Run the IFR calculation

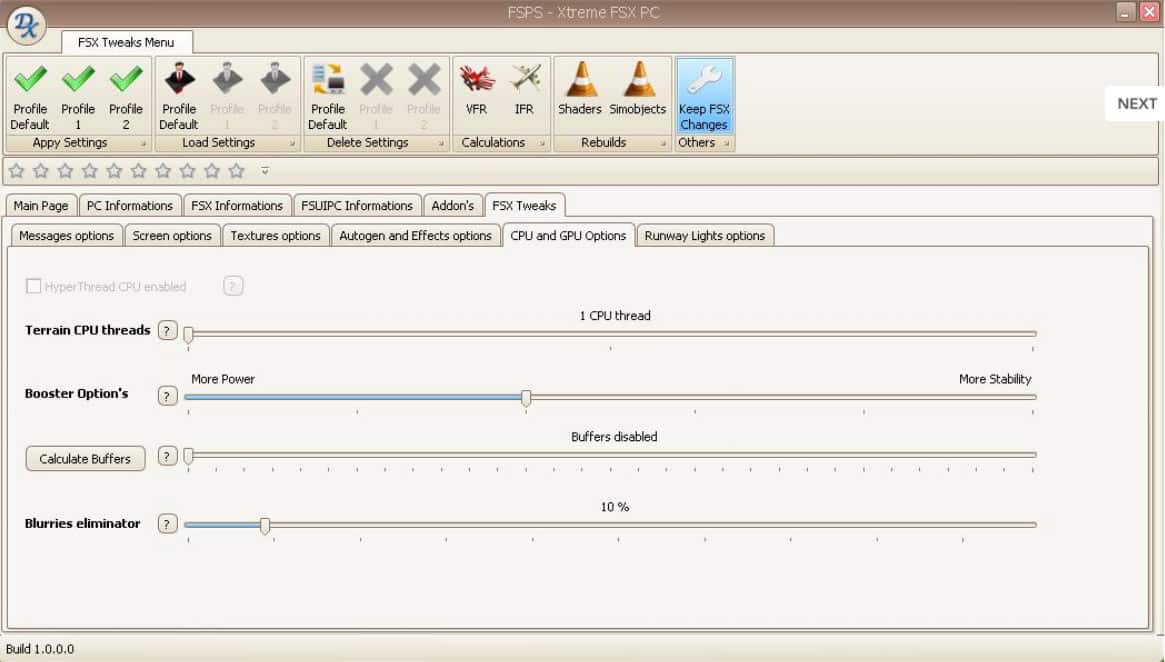(524, 93)
